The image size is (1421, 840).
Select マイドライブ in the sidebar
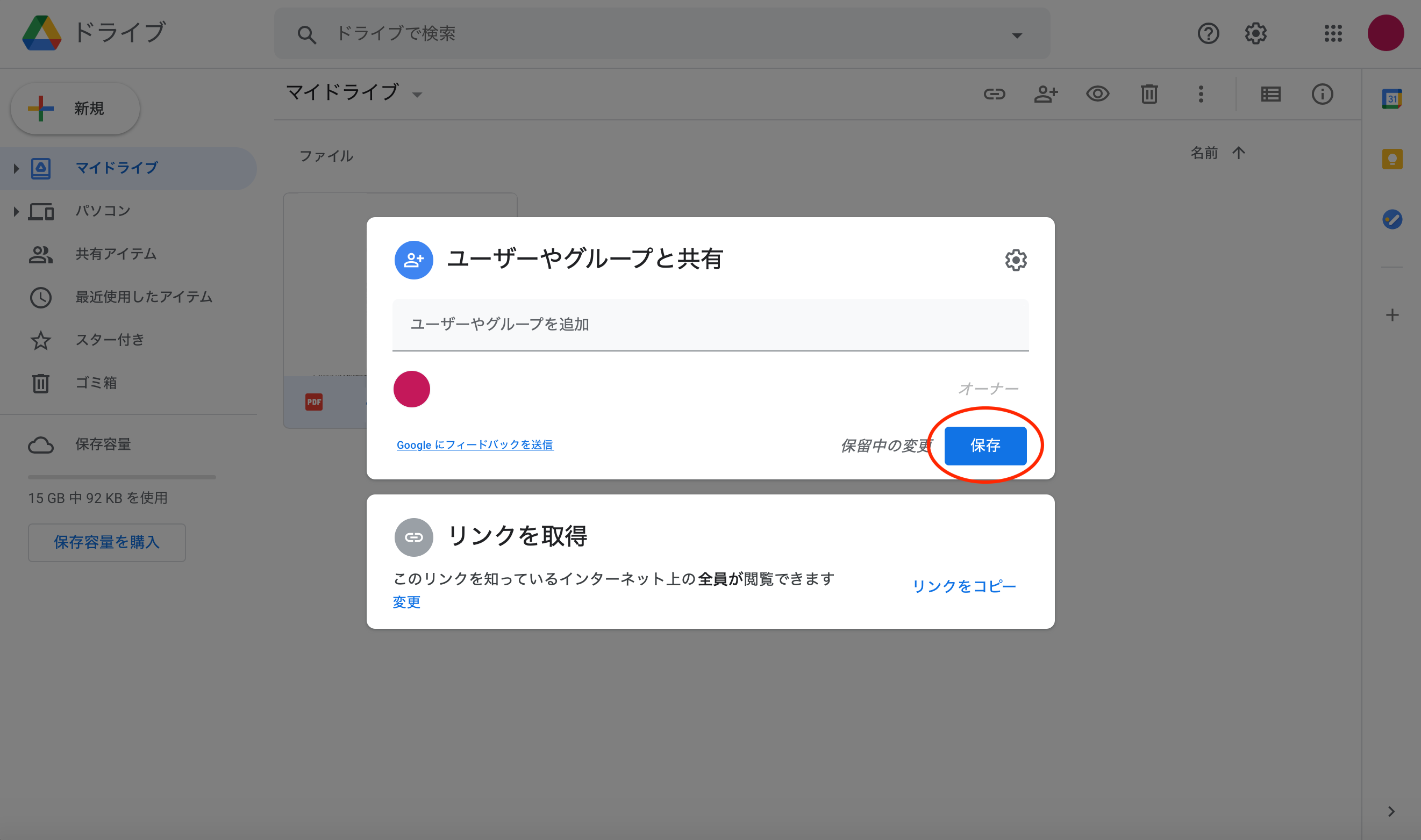coord(128,168)
